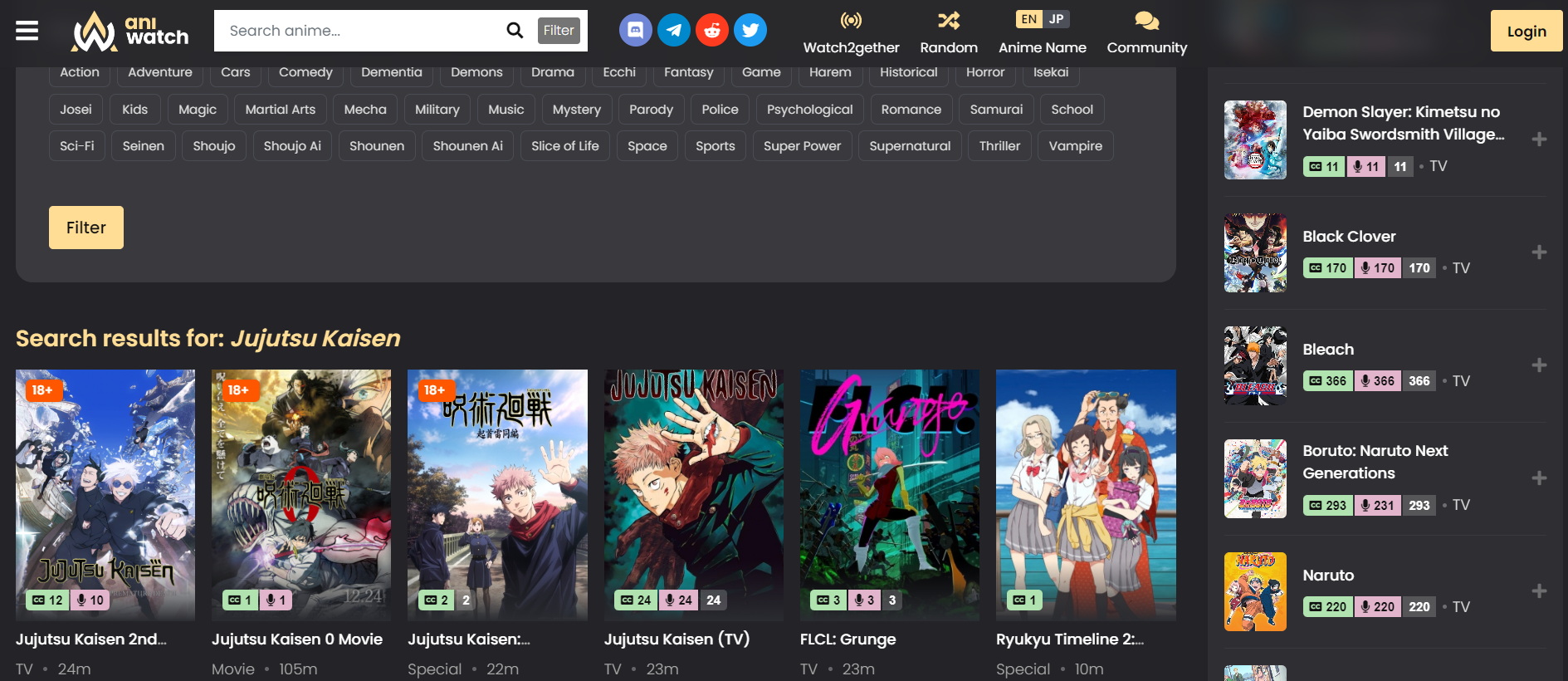
Task: Open Watch2gether from the header
Action: [851, 32]
